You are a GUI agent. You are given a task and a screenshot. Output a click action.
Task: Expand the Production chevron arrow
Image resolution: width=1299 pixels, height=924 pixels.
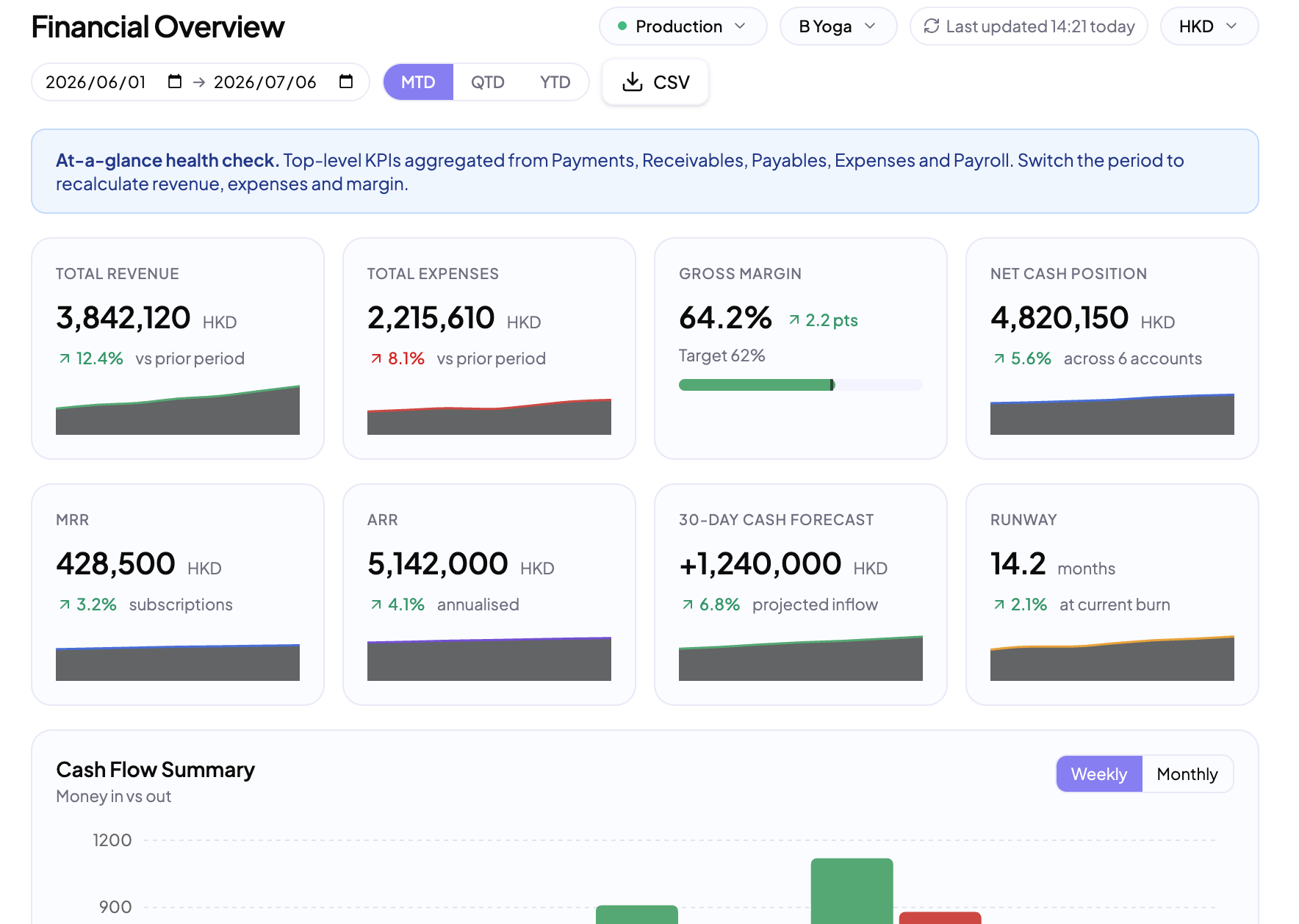[741, 26]
